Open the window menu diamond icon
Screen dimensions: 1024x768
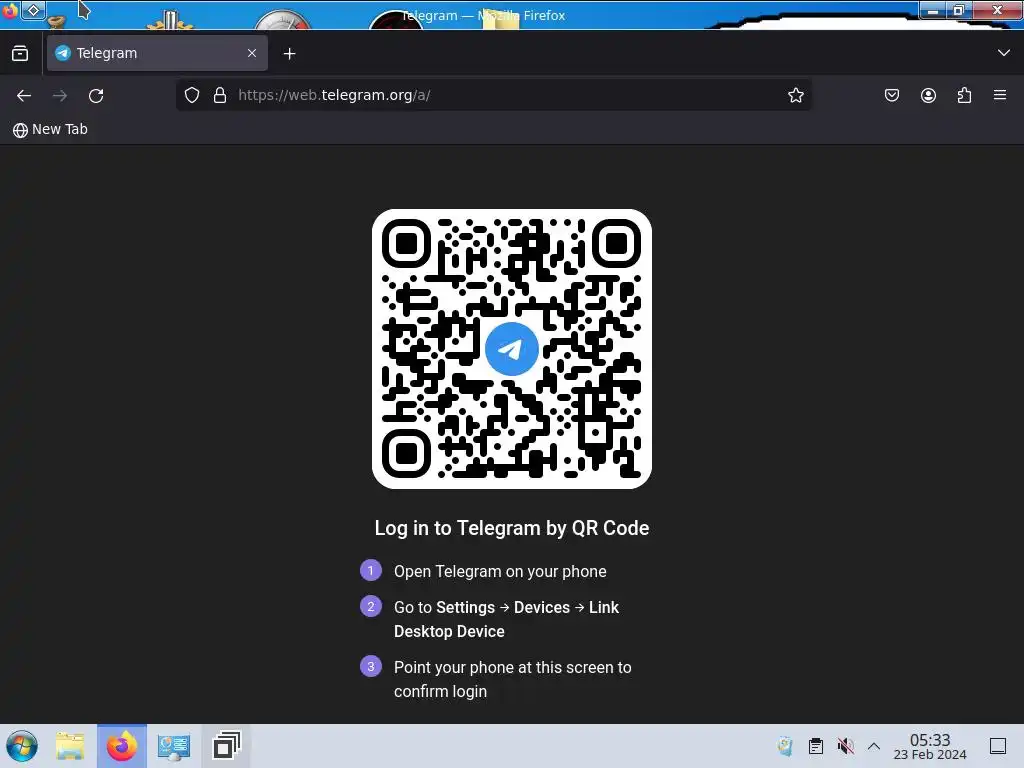[33, 10]
